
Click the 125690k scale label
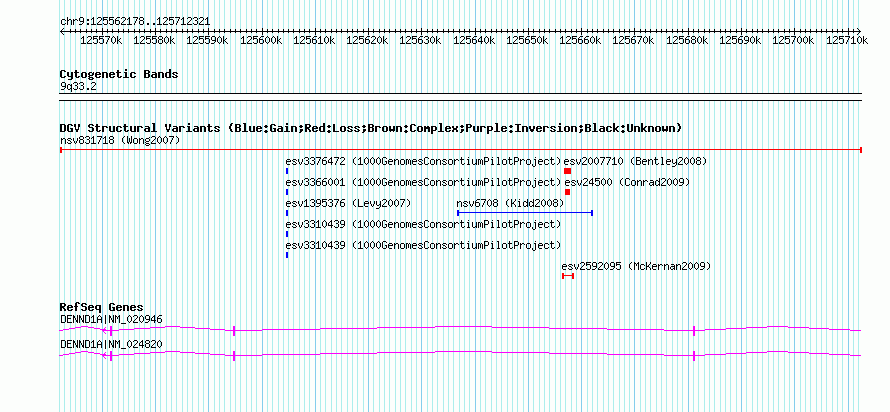740,40
